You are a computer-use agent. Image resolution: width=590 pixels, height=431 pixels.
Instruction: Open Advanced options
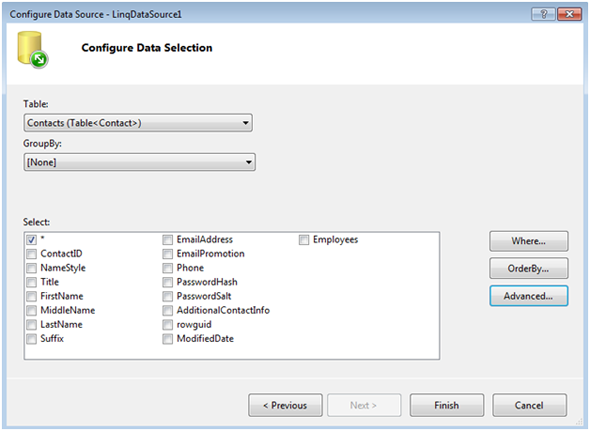[x=529, y=296]
